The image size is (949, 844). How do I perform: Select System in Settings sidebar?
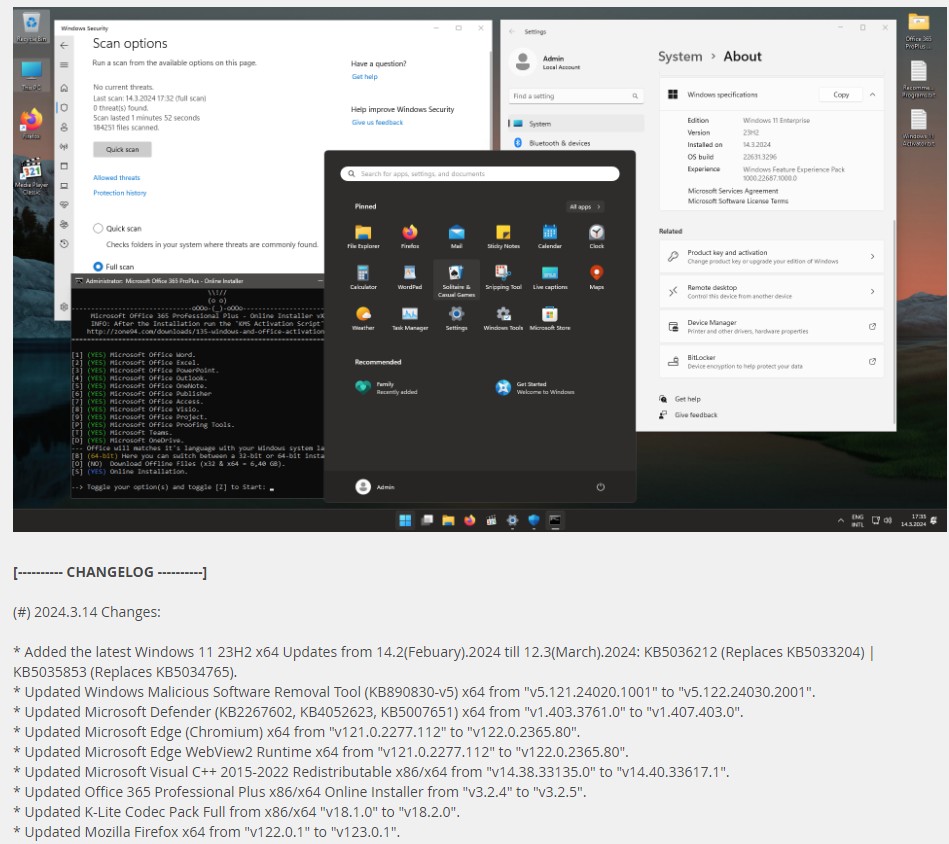tap(576, 123)
